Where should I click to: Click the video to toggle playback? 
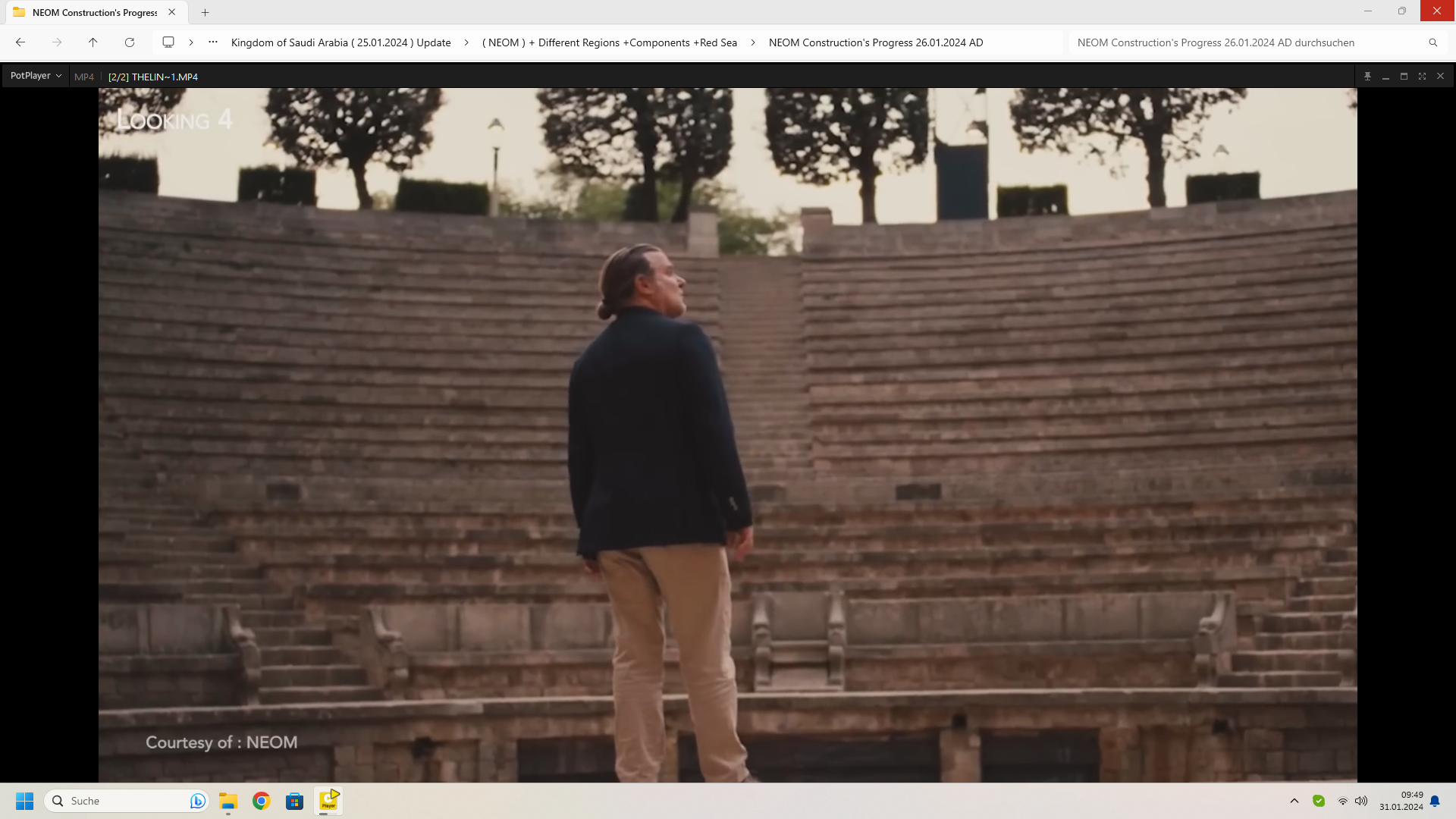coord(727,435)
